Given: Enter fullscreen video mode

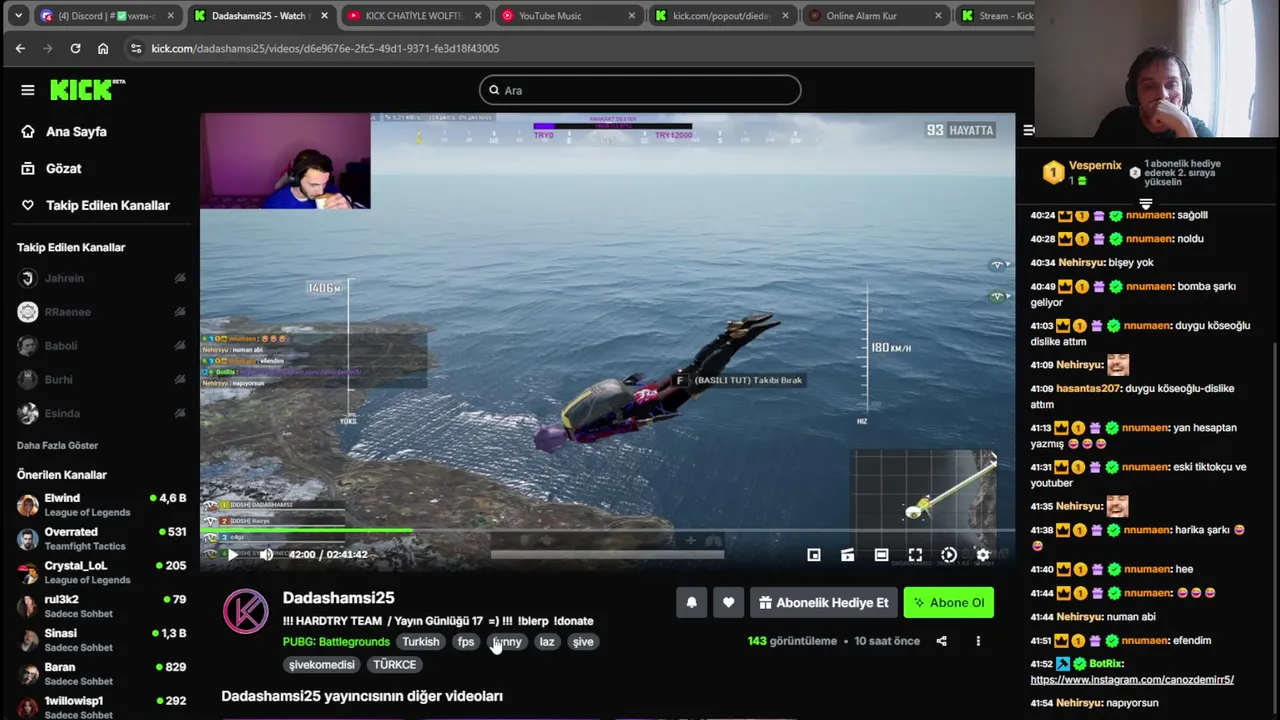Looking at the screenshot, I should [915, 555].
